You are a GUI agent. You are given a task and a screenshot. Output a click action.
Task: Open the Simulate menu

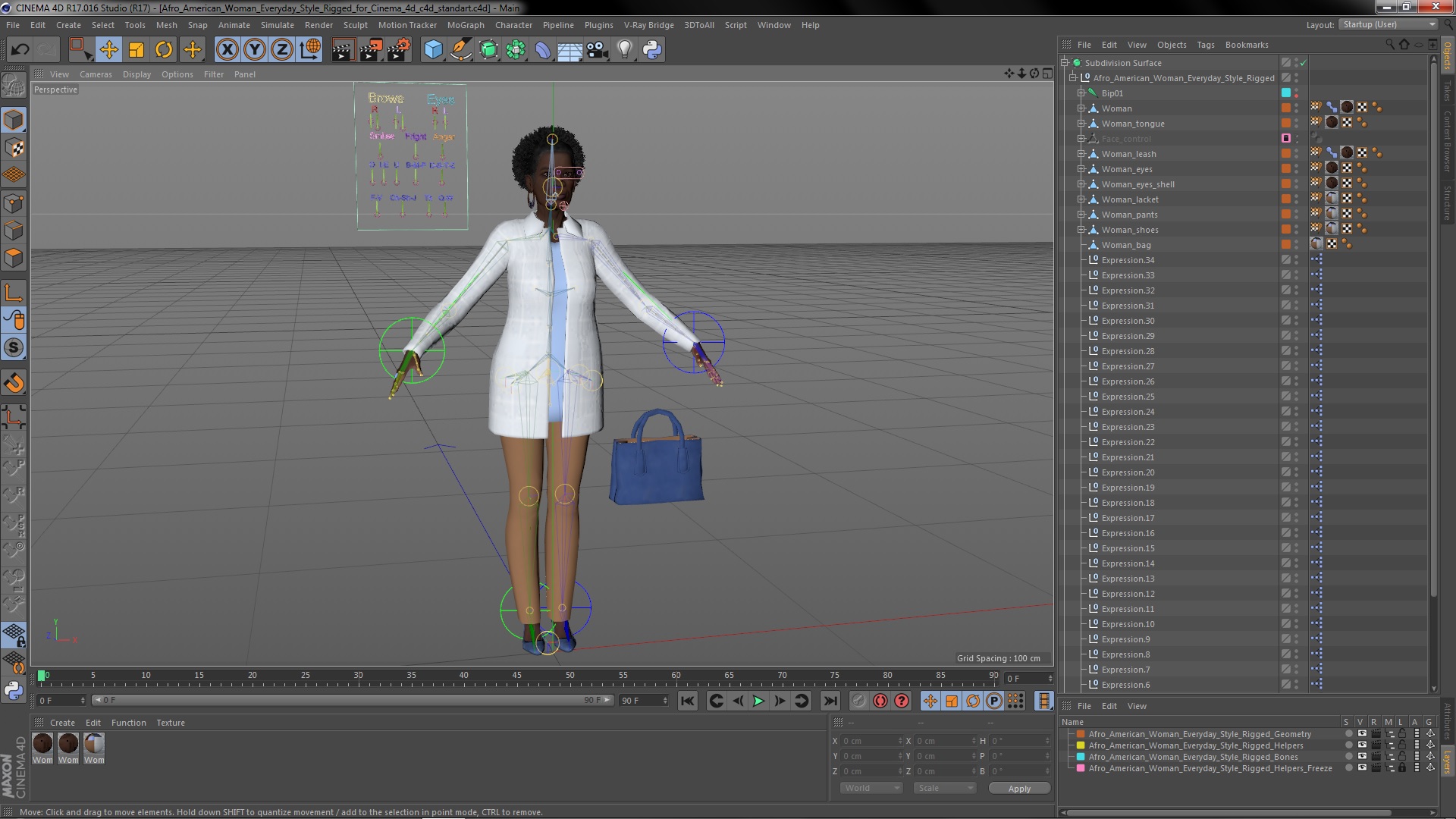278,25
